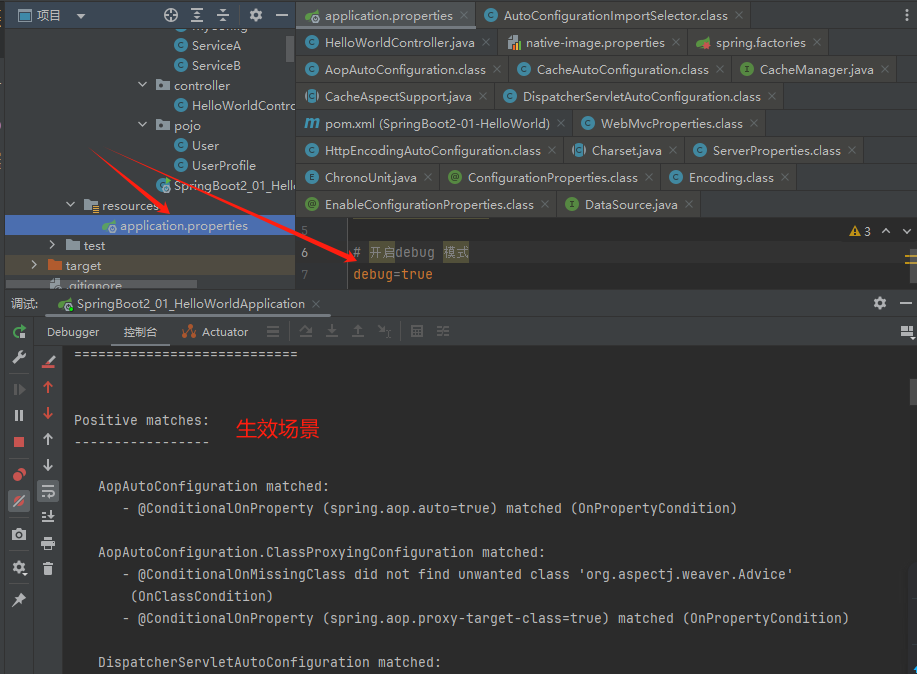Take thread dump camera icon
917x674 pixels.
(19, 534)
